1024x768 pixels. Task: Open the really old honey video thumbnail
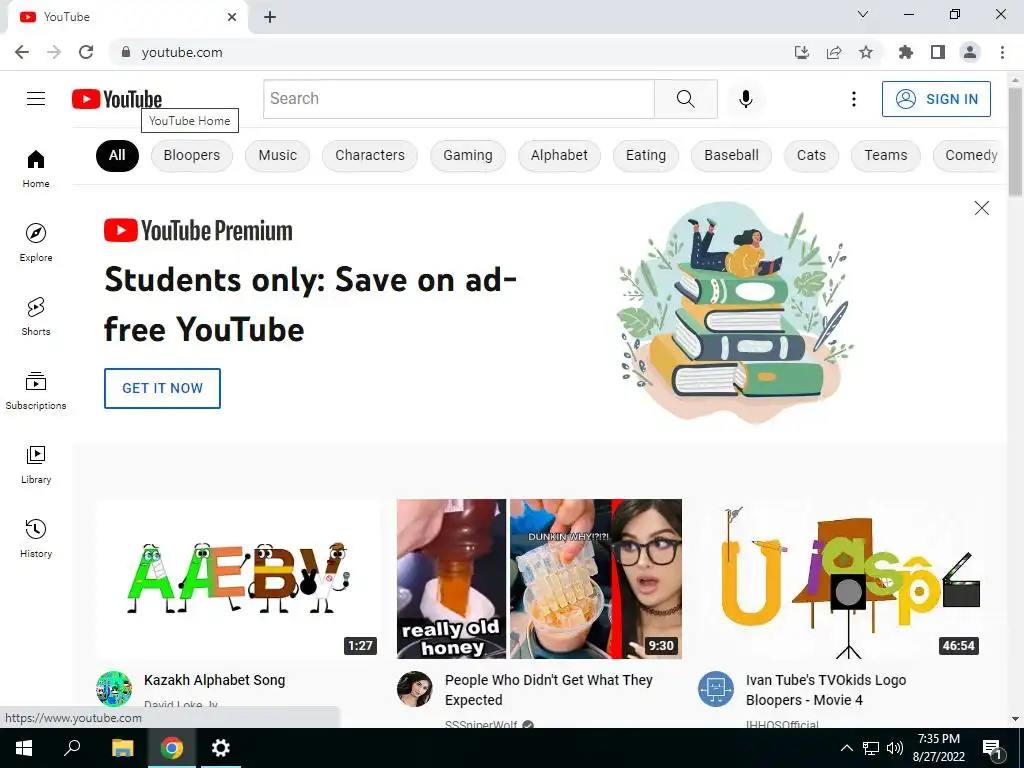[x=539, y=579]
